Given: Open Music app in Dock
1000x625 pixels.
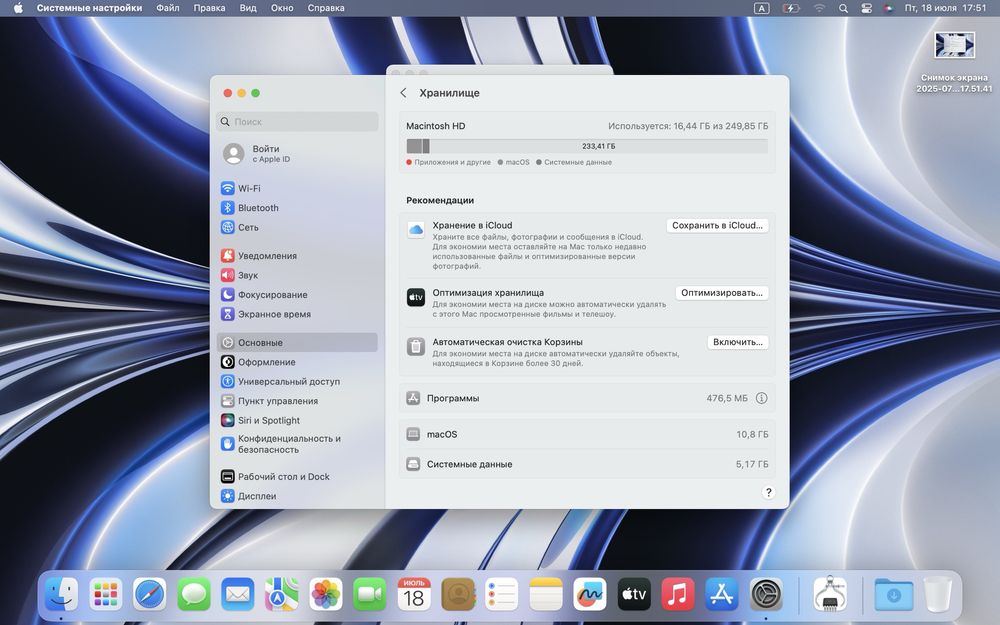Looking at the screenshot, I should click(678, 594).
